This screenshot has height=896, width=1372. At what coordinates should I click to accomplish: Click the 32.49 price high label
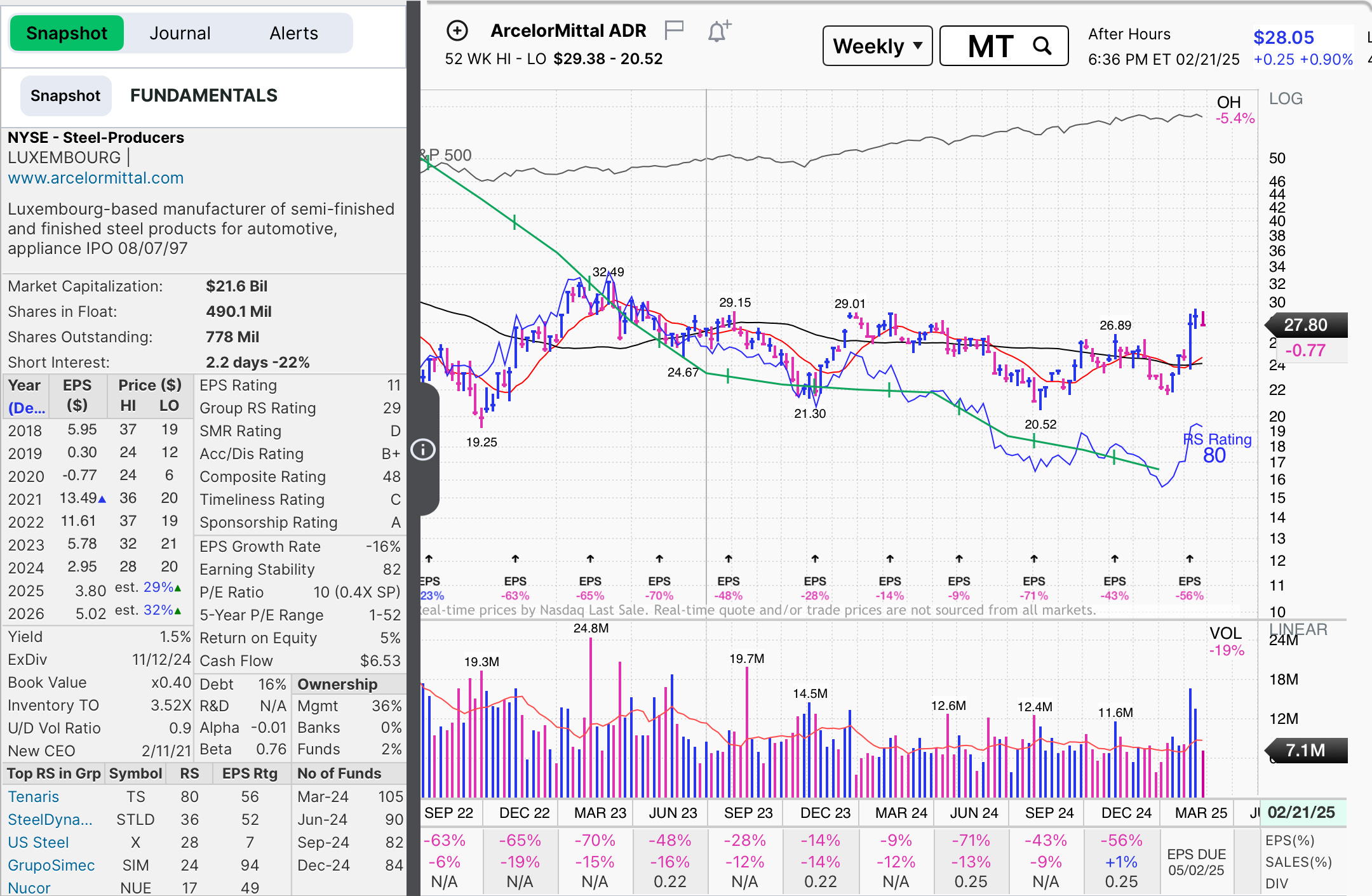pos(608,272)
